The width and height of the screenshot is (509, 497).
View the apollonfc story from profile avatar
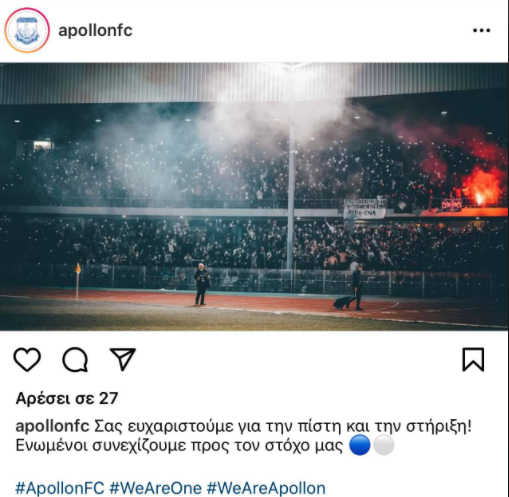(27, 30)
